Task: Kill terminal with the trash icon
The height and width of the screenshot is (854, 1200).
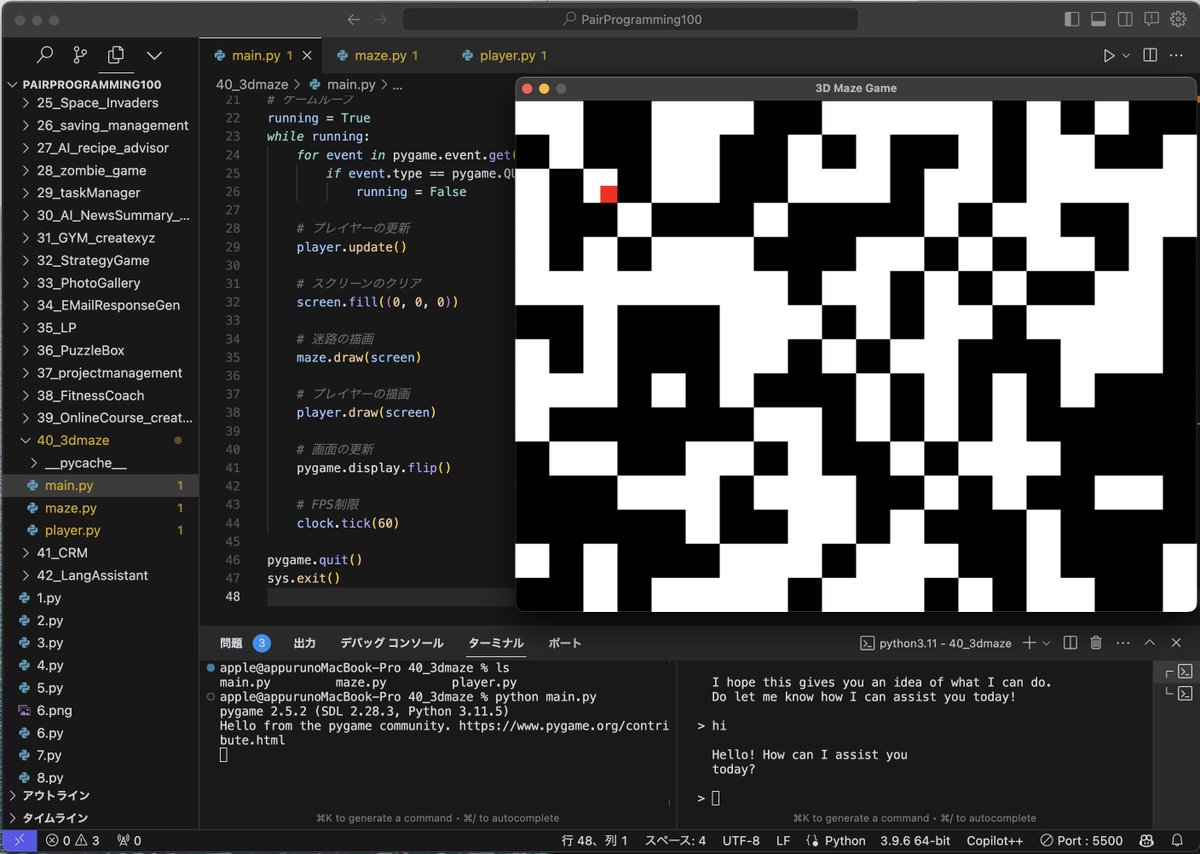Action: click(1096, 643)
